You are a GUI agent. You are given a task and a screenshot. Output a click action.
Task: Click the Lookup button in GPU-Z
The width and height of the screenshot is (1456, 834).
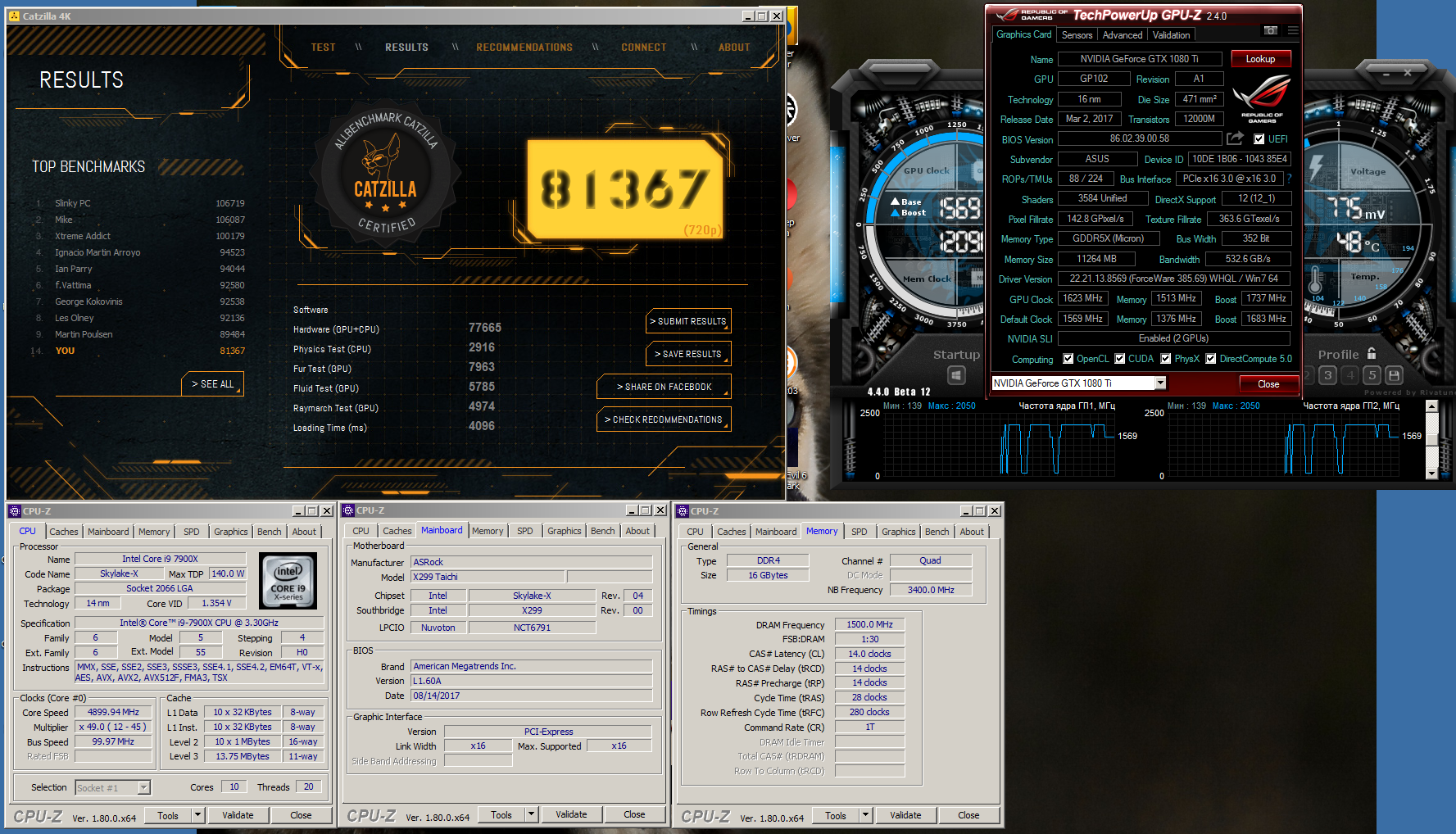click(x=1260, y=59)
